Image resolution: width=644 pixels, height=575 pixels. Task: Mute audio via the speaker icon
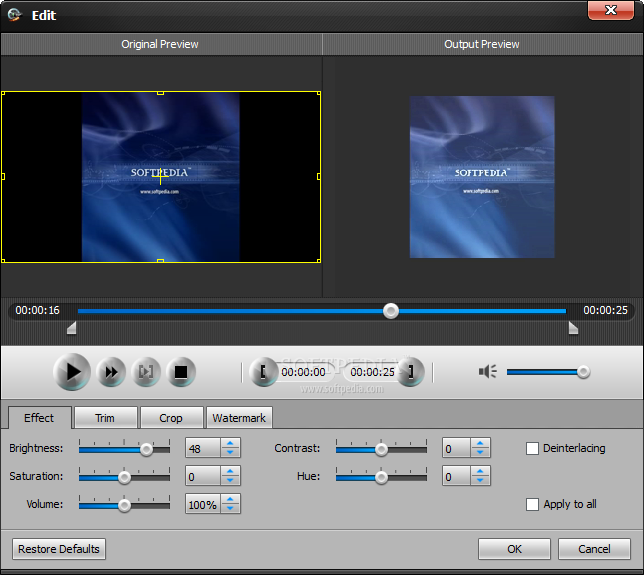(488, 372)
